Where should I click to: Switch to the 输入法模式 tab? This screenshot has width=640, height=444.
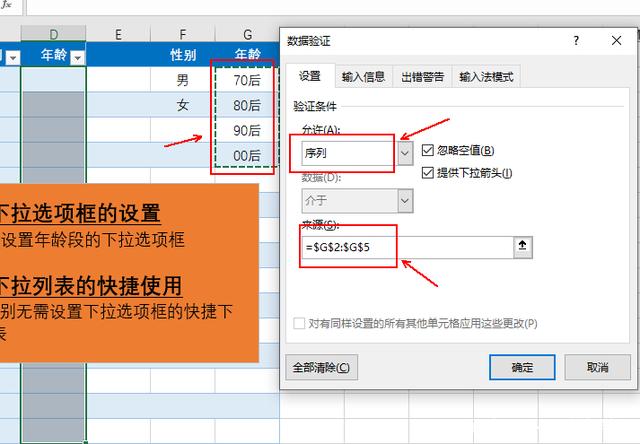(486, 76)
